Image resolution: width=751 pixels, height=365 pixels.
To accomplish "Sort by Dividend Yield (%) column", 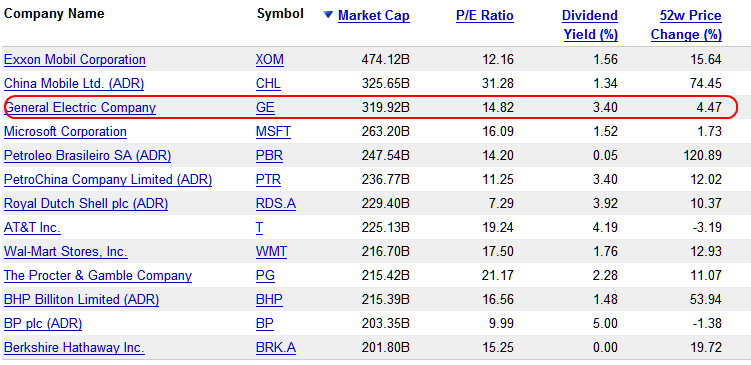I will (590, 25).
